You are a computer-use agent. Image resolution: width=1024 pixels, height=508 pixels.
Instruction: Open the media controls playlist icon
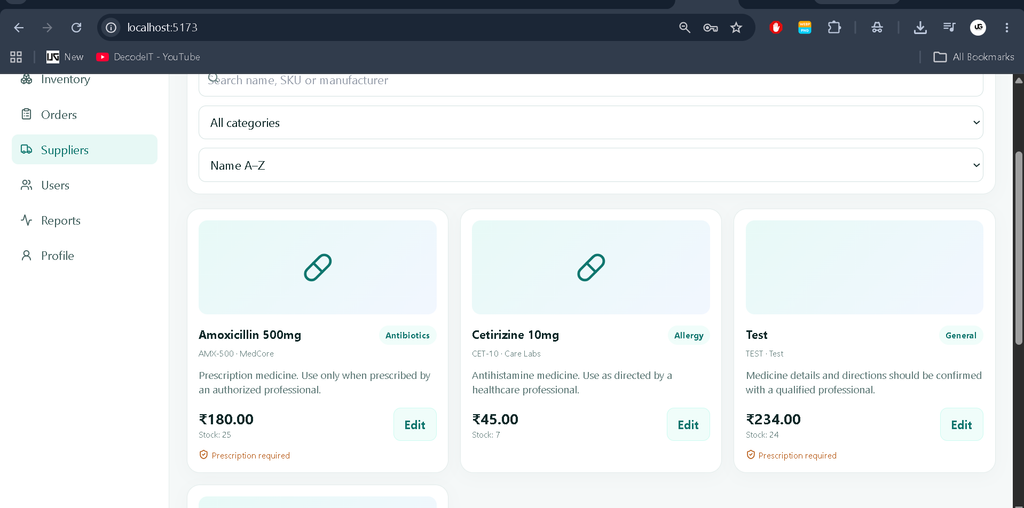[949, 27]
